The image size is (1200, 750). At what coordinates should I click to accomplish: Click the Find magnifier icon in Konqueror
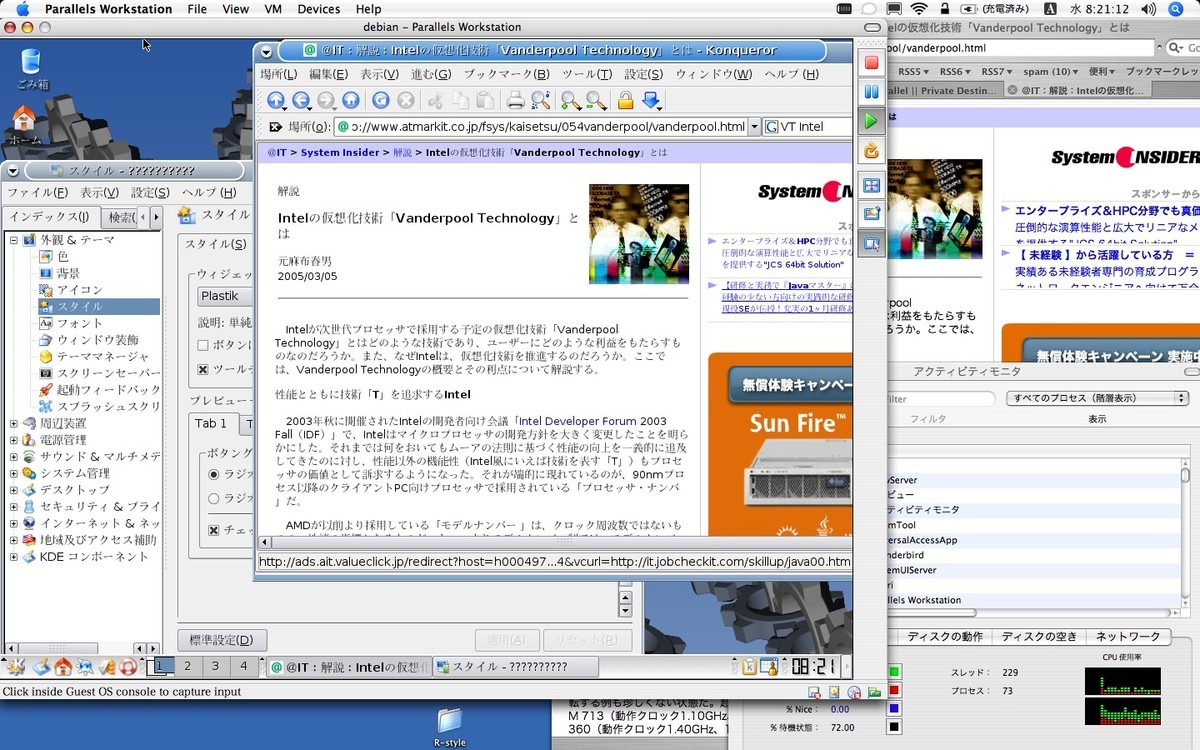[540, 100]
